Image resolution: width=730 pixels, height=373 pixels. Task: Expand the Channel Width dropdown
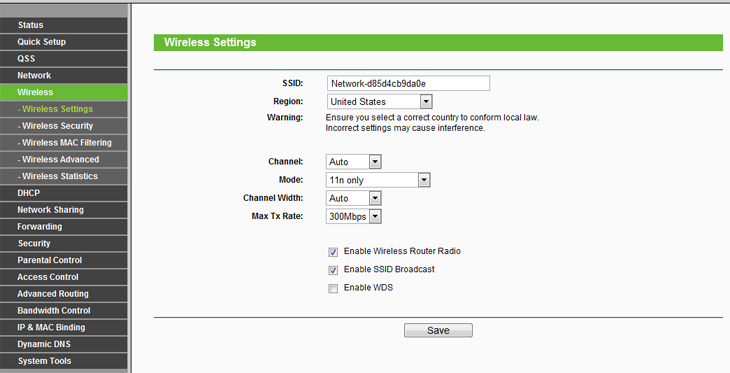coord(353,198)
